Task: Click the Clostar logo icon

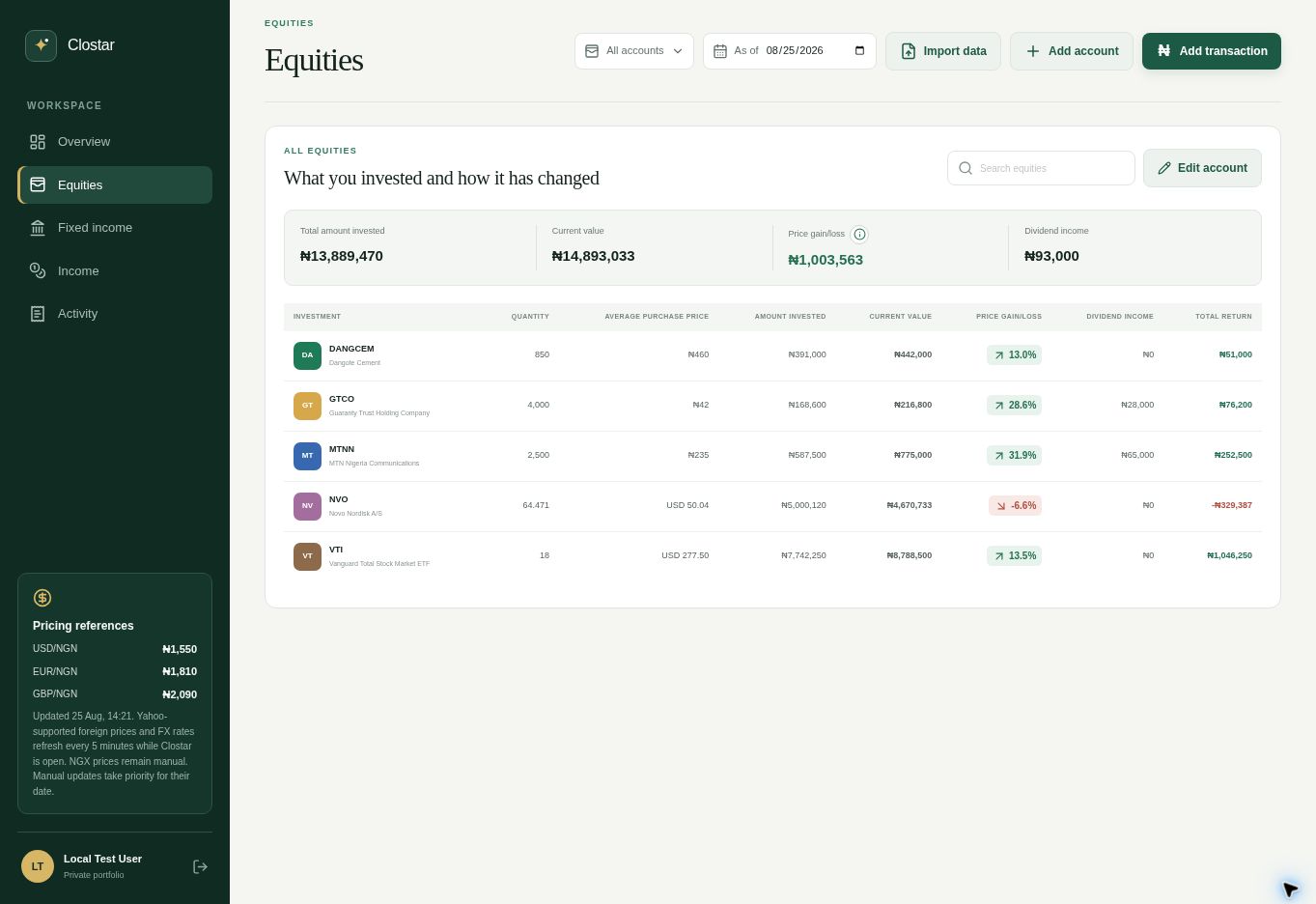Action: [x=41, y=45]
